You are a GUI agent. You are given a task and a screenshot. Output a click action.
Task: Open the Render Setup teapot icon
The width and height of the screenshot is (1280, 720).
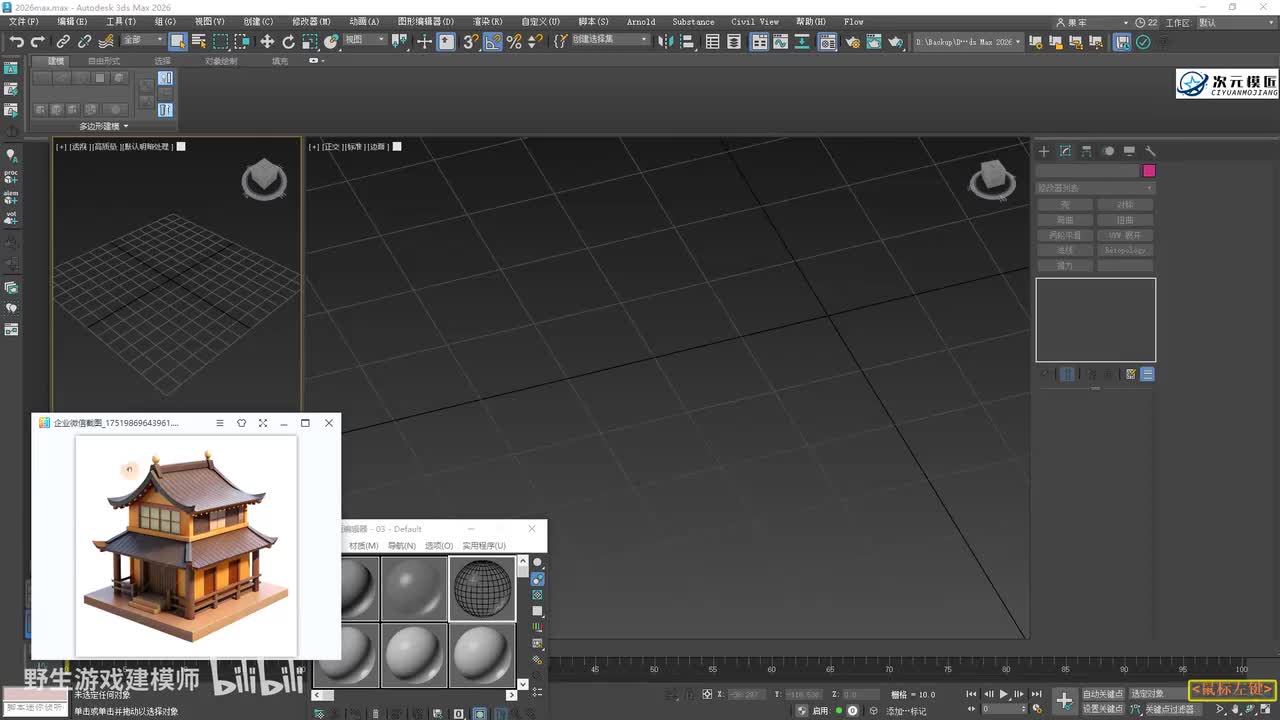(x=852, y=41)
